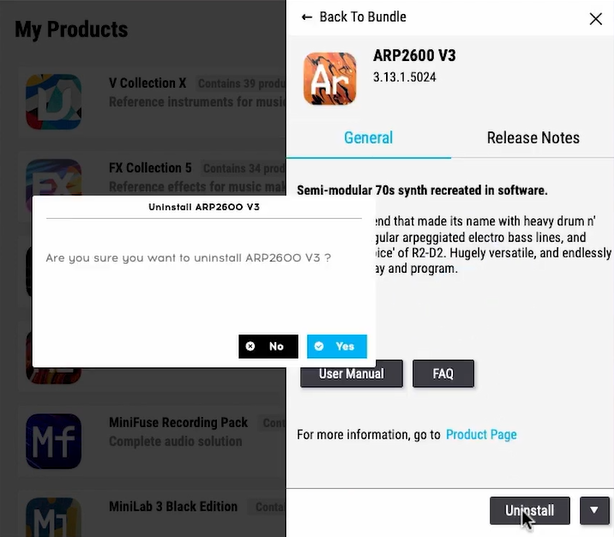Image resolution: width=614 pixels, height=537 pixels.
Task: Close the product details panel
Action: click(x=596, y=18)
